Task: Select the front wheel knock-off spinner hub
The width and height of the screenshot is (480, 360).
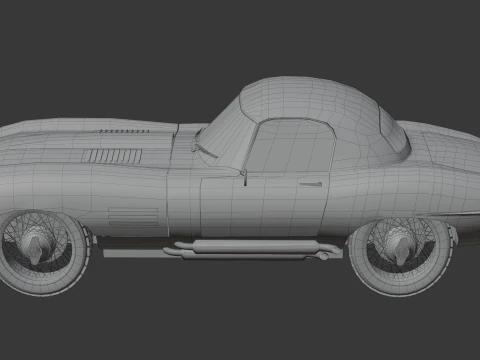Action: click(36, 251)
